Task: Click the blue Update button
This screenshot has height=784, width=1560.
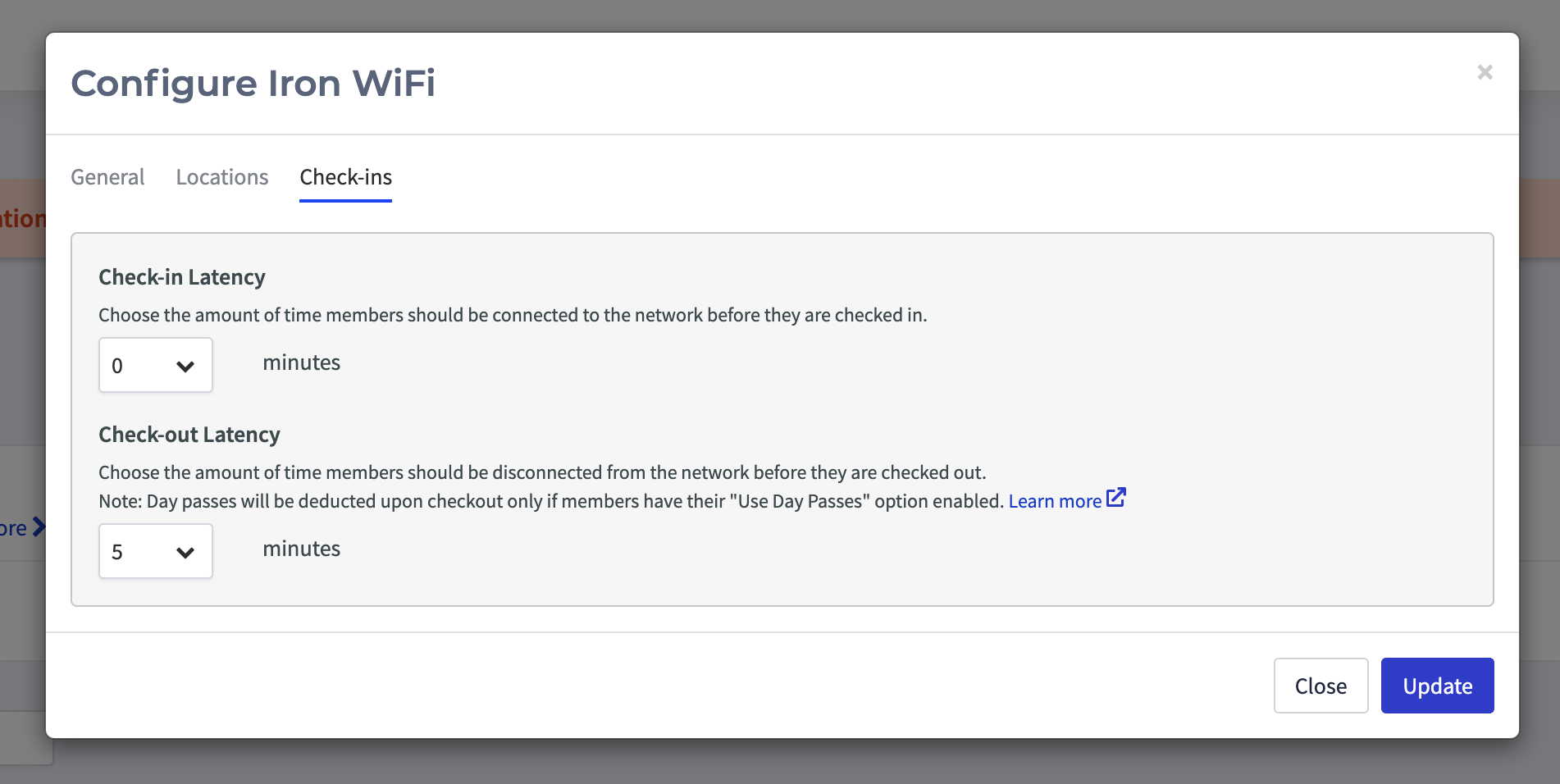Action: [x=1437, y=686]
